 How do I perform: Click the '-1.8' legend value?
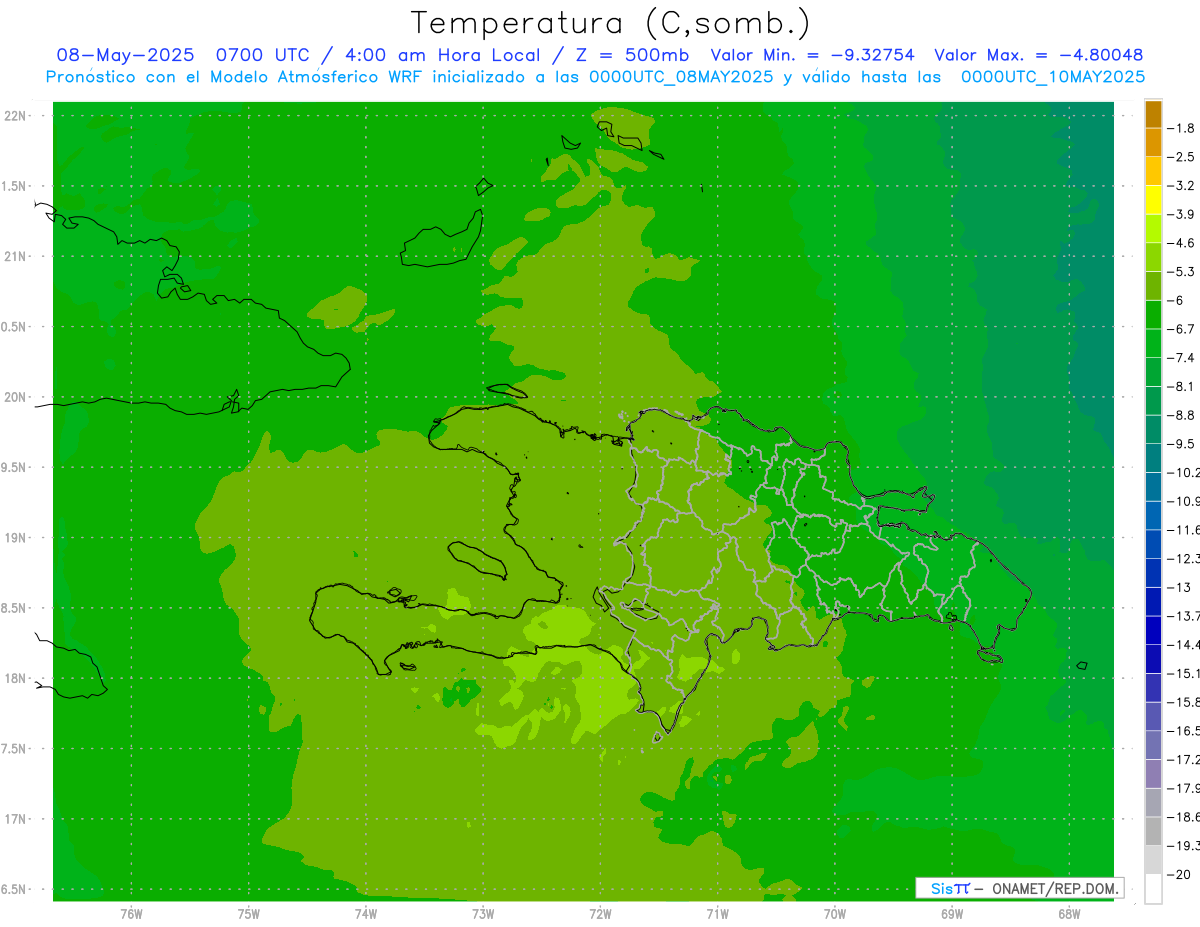point(1183,128)
